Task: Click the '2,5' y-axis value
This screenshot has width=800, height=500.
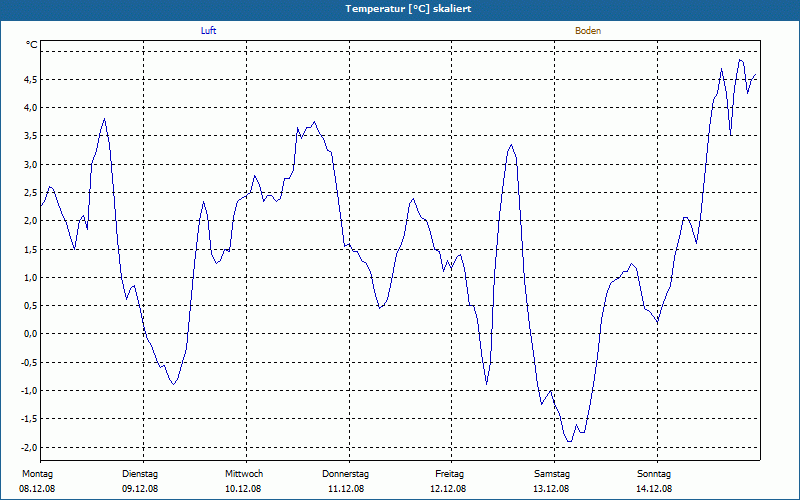Action: coord(31,192)
